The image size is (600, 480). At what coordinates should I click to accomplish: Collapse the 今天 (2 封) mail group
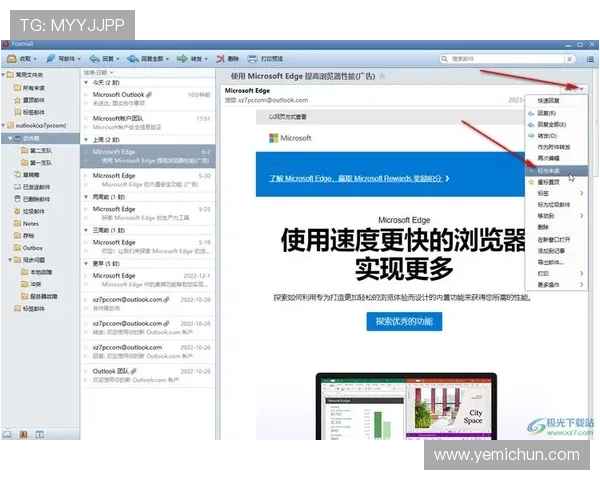(x=86, y=83)
